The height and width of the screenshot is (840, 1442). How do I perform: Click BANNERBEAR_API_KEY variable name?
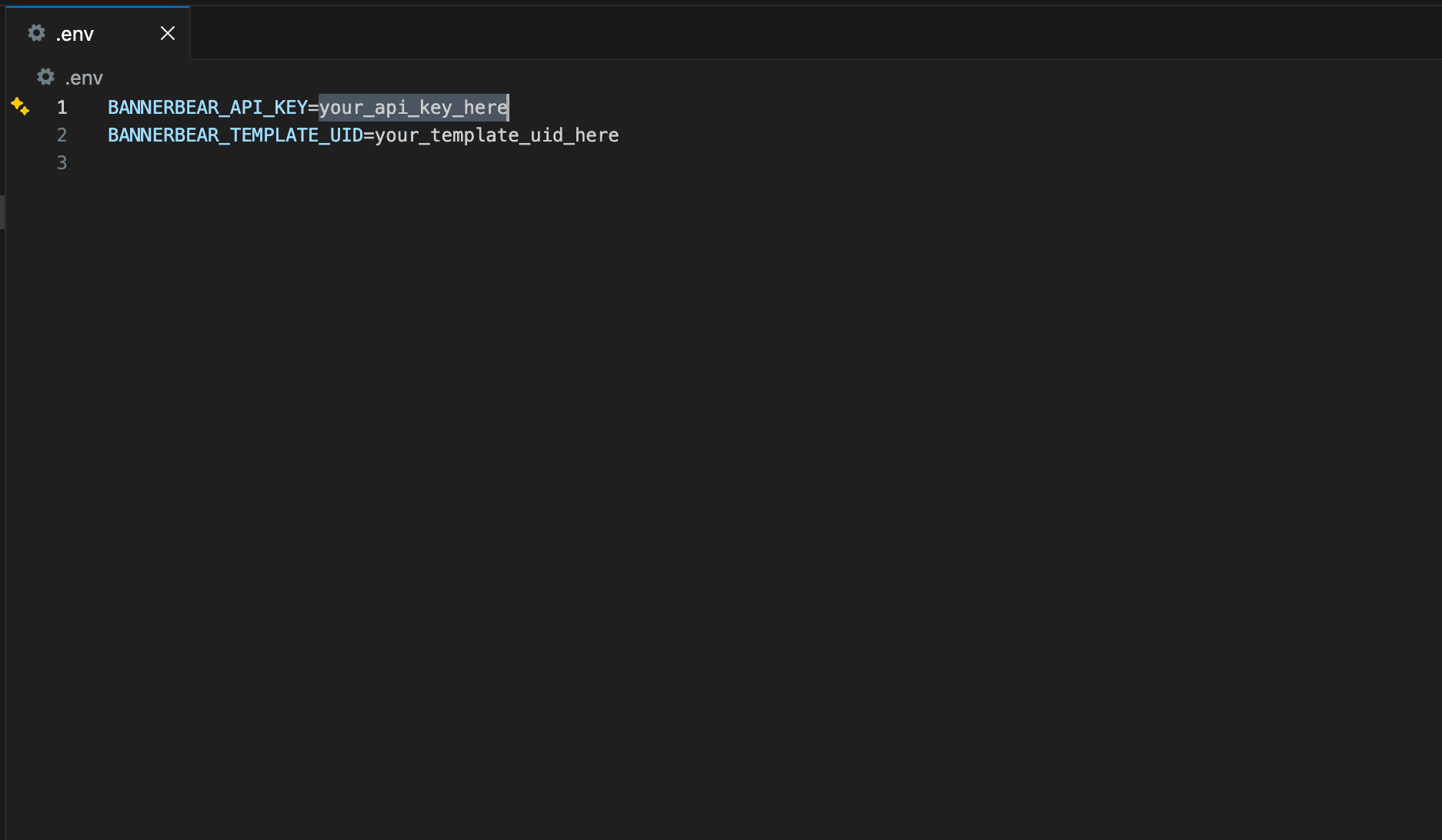(x=208, y=108)
